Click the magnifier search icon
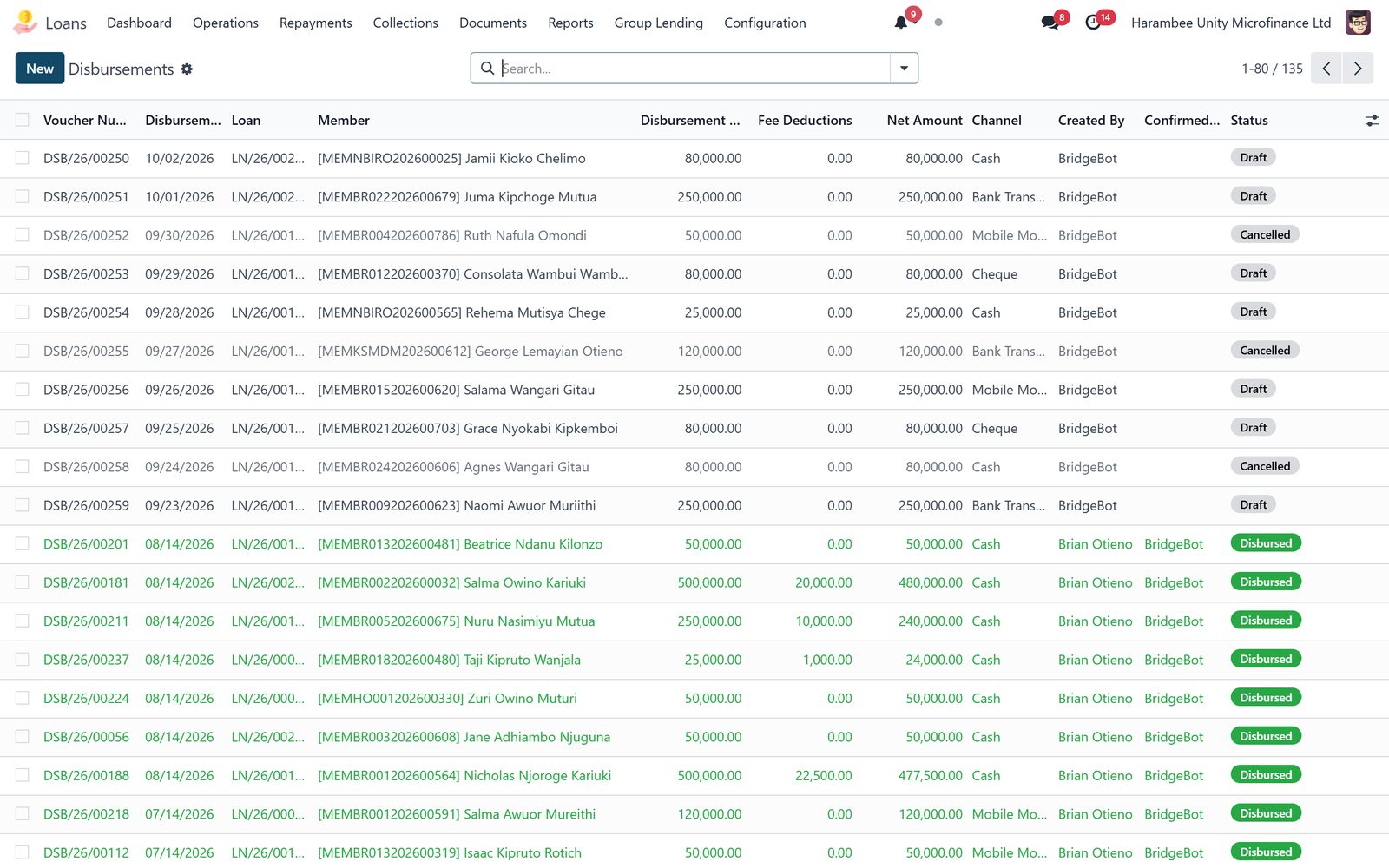Image resolution: width=1389 pixels, height=868 pixels. [x=488, y=68]
